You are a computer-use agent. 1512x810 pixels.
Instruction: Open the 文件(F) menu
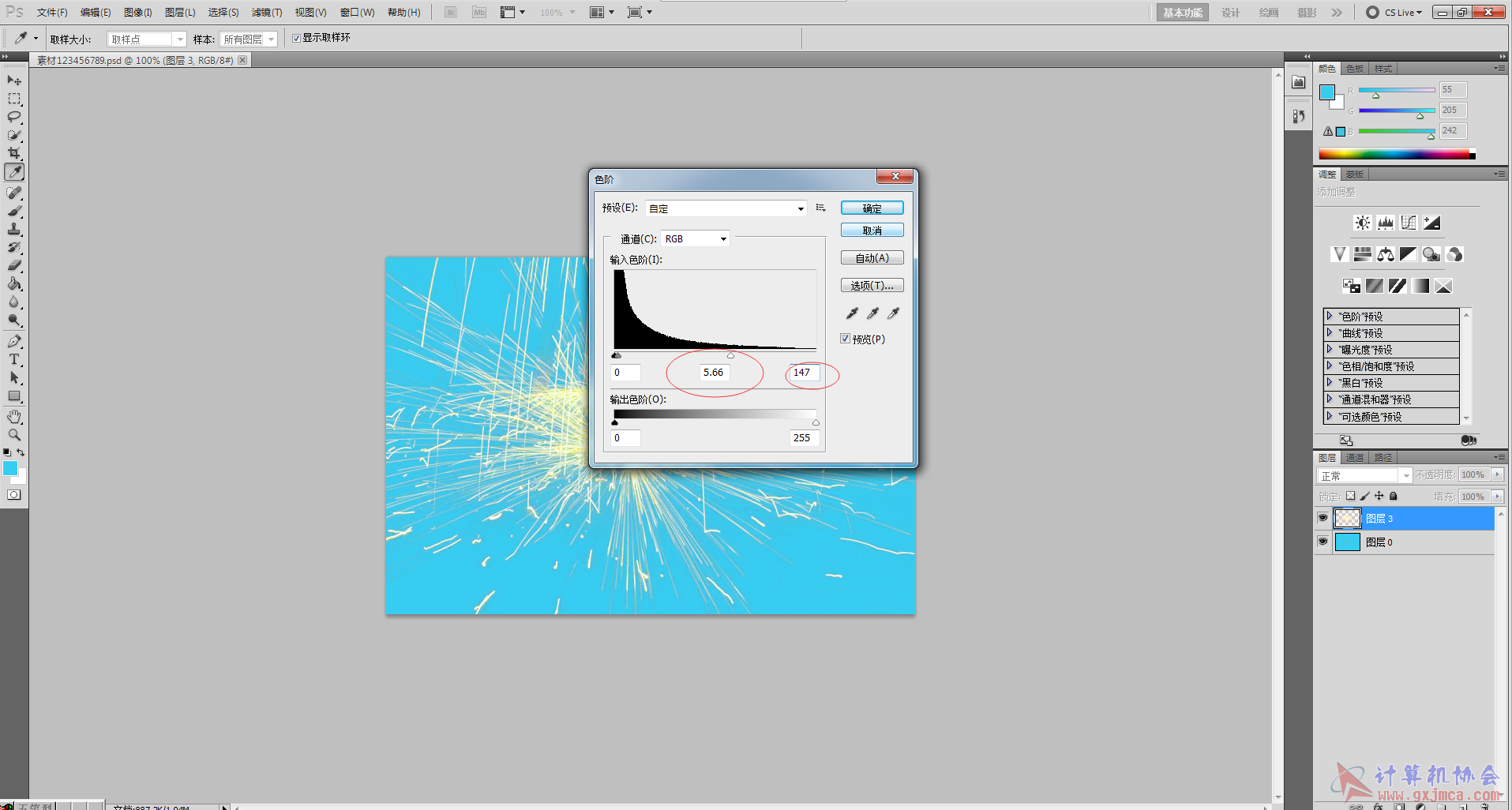(x=52, y=13)
